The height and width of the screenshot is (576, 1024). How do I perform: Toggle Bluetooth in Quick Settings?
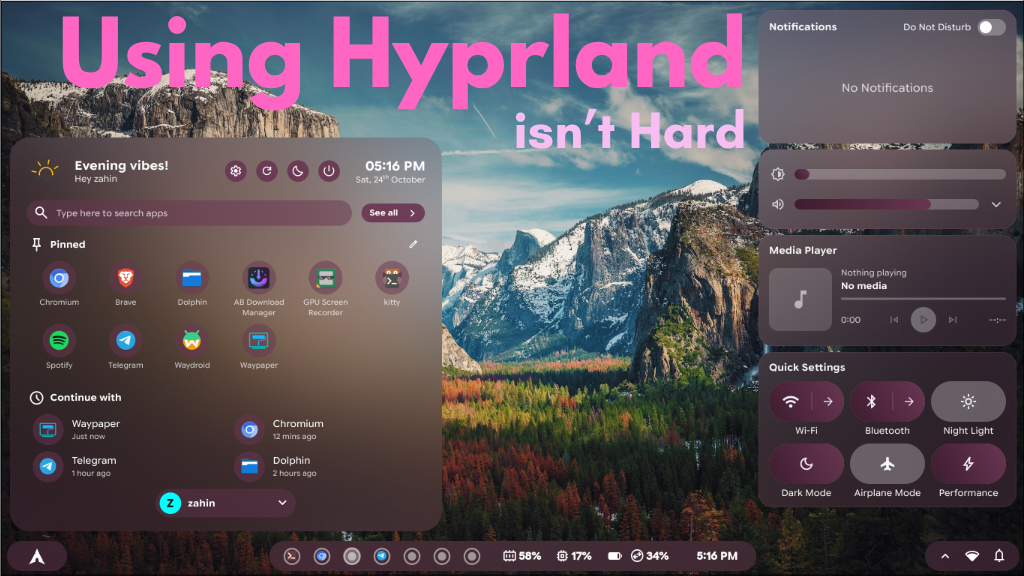click(871, 402)
